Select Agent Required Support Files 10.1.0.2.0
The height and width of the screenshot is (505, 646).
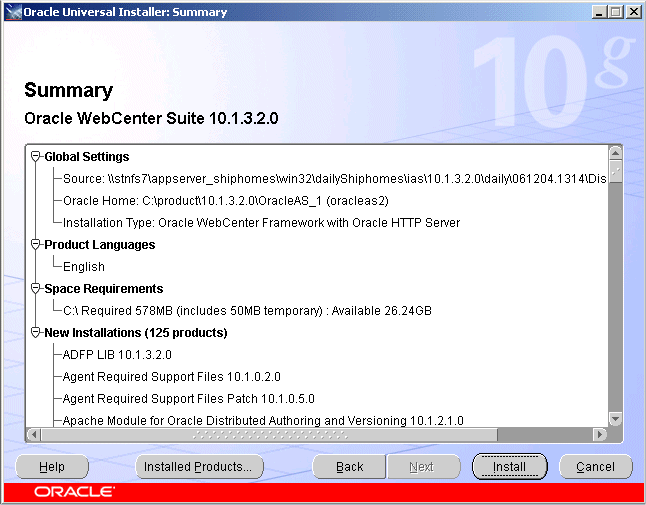[x=171, y=376]
